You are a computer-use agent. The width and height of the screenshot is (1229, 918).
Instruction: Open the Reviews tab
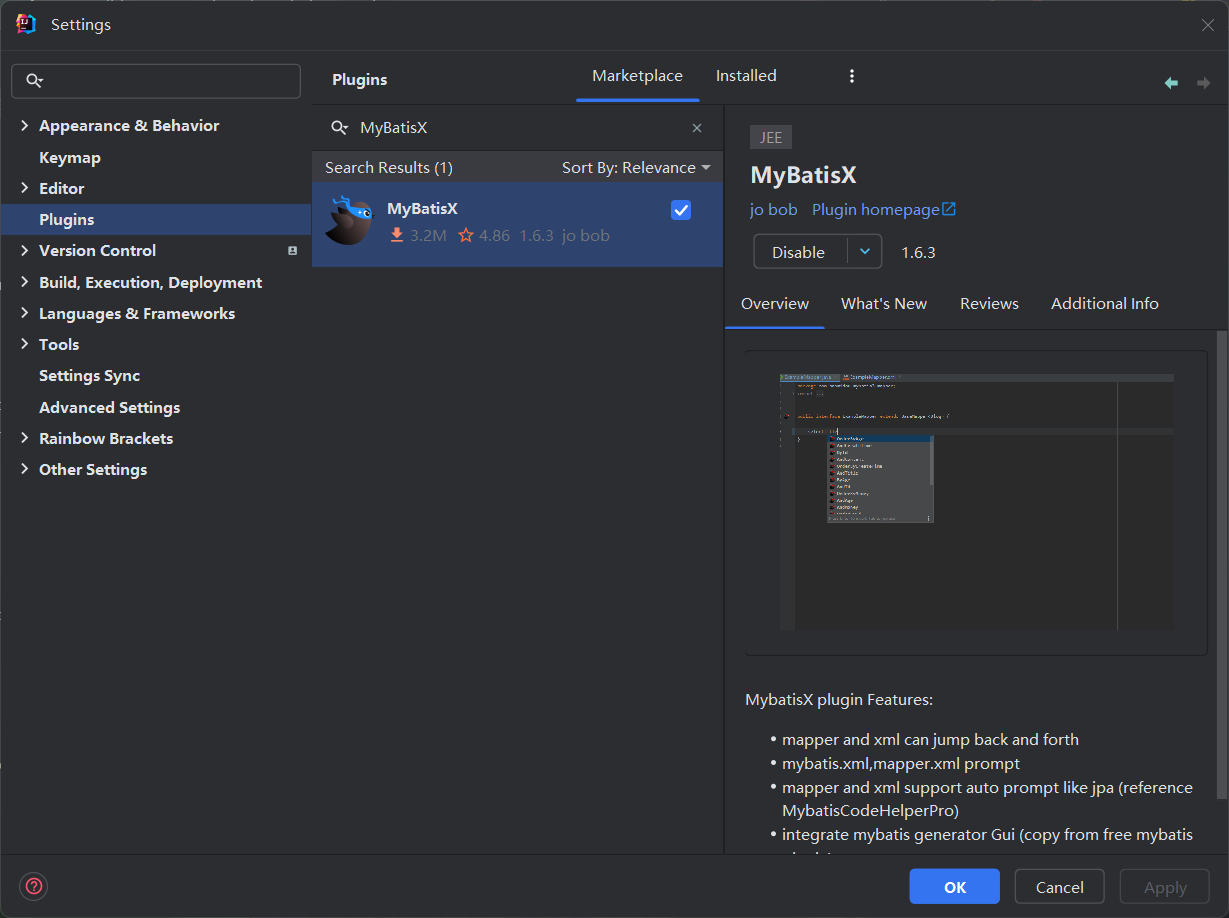[989, 304]
